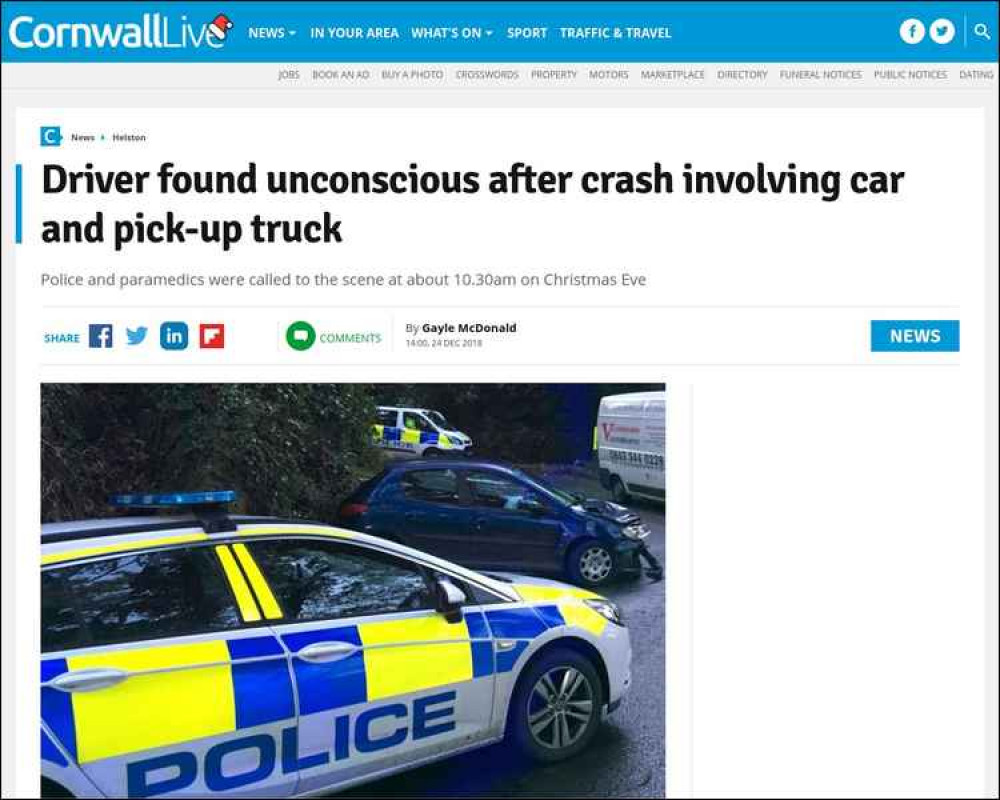Share the article on Flipboard

212,336
